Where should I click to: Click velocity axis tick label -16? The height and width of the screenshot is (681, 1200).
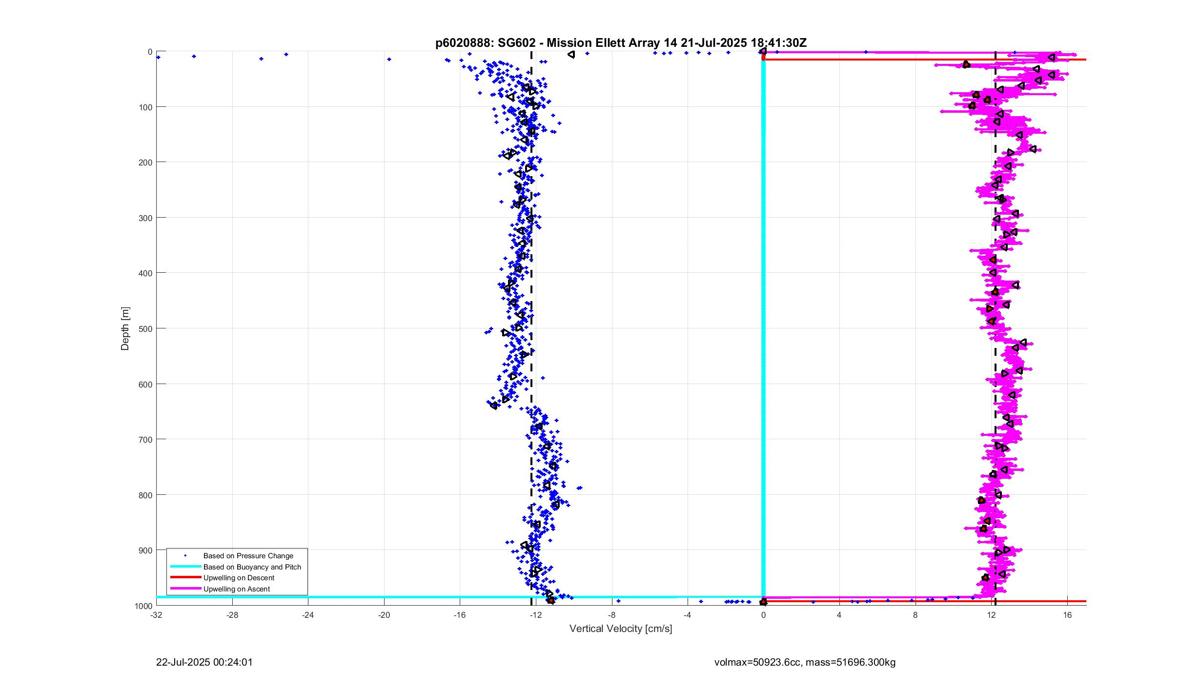[x=460, y=616]
